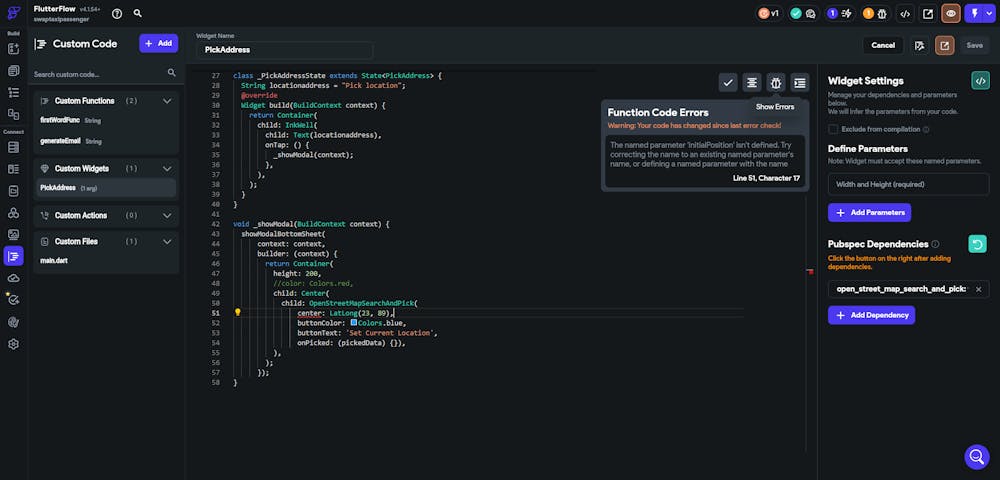Open the help question mark icon
1000x480 pixels.
coord(117,14)
